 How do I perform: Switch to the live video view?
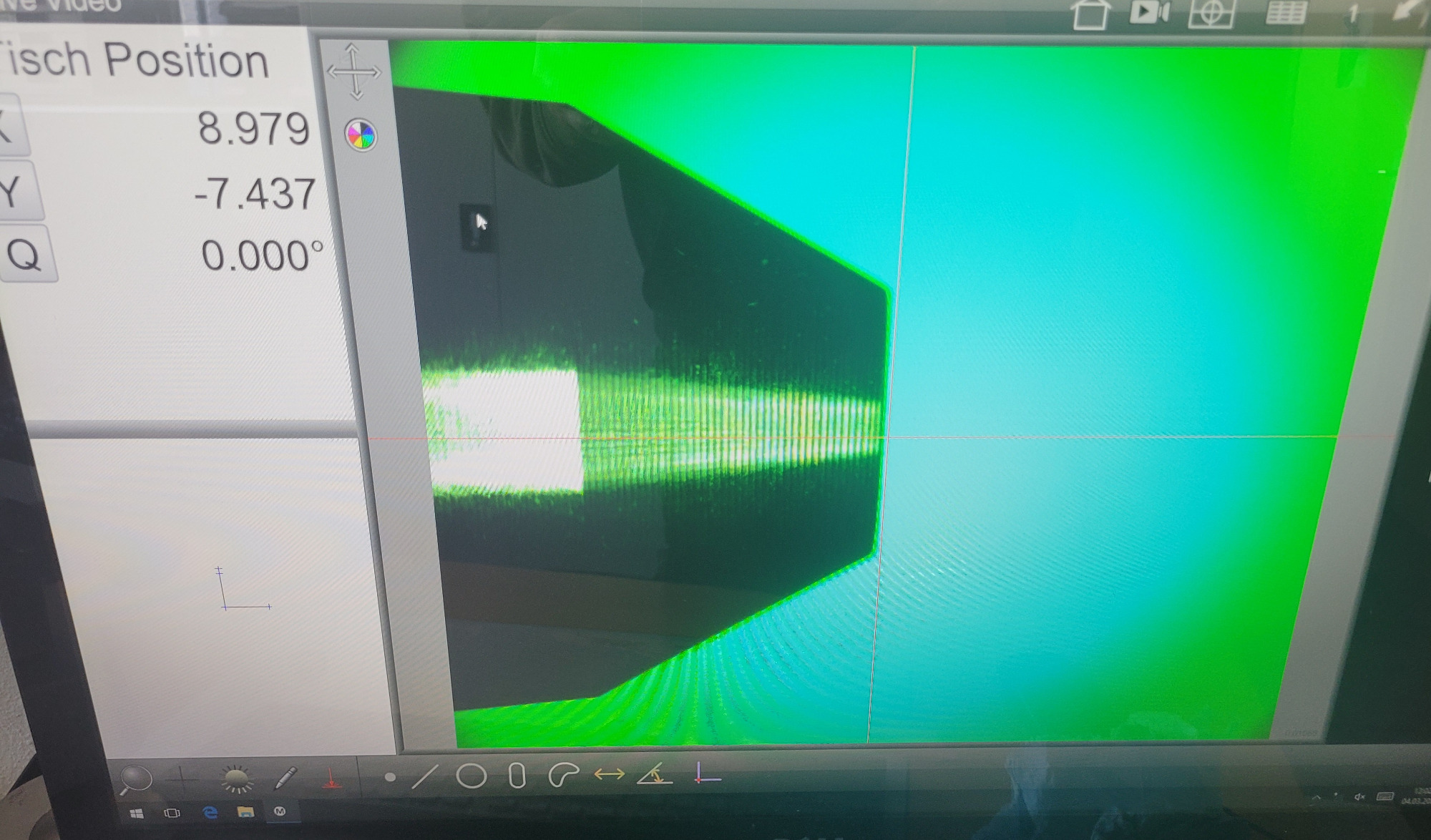click(1148, 12)
